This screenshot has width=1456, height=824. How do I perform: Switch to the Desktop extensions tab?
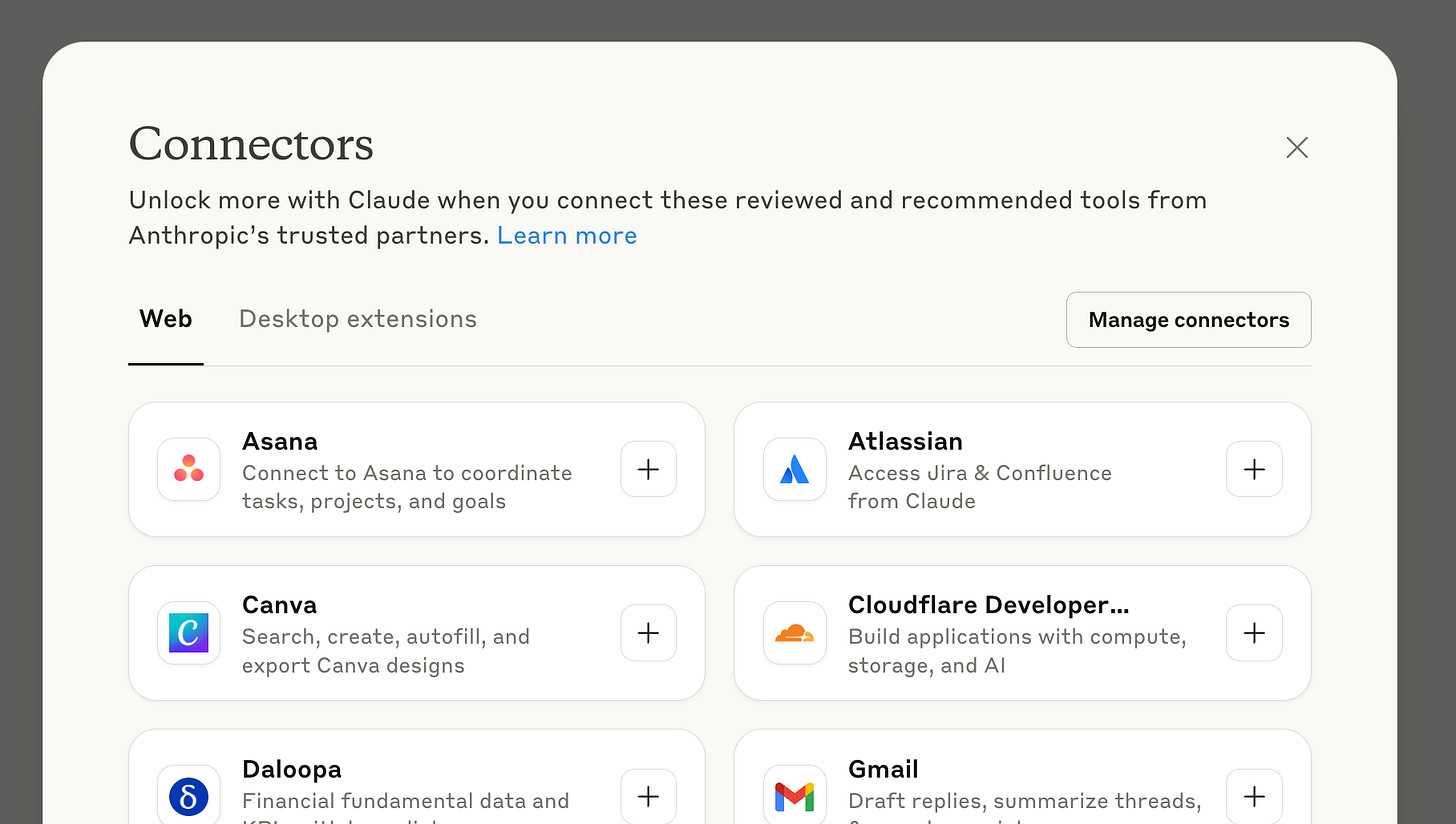pos(358,319)
